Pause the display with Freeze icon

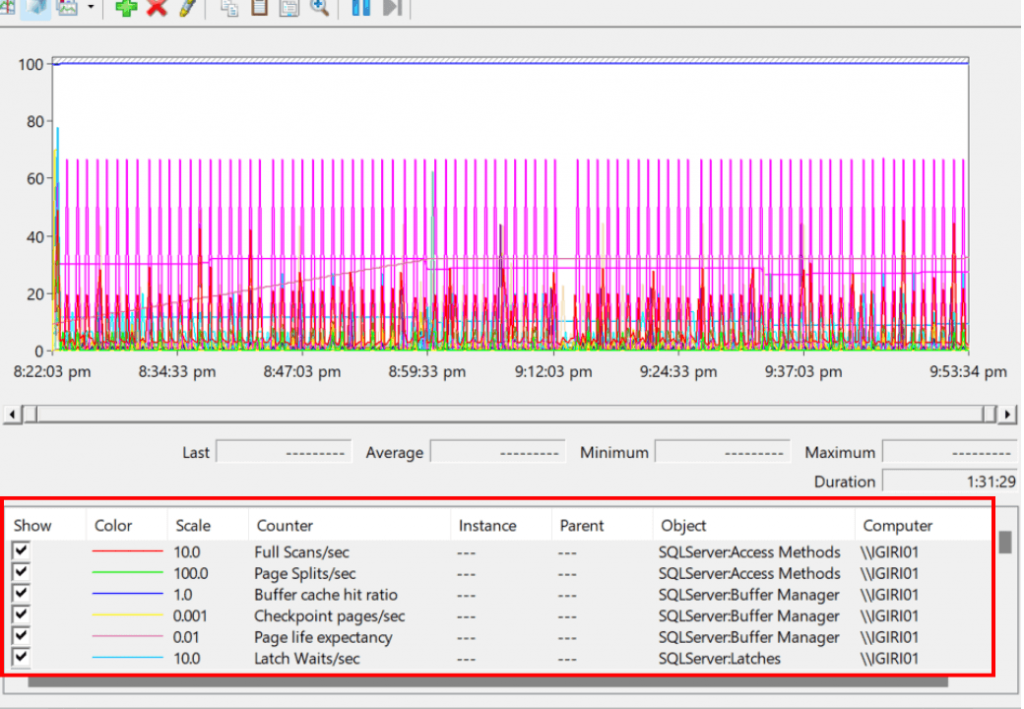pyautogui.click(x=361, y=8)
